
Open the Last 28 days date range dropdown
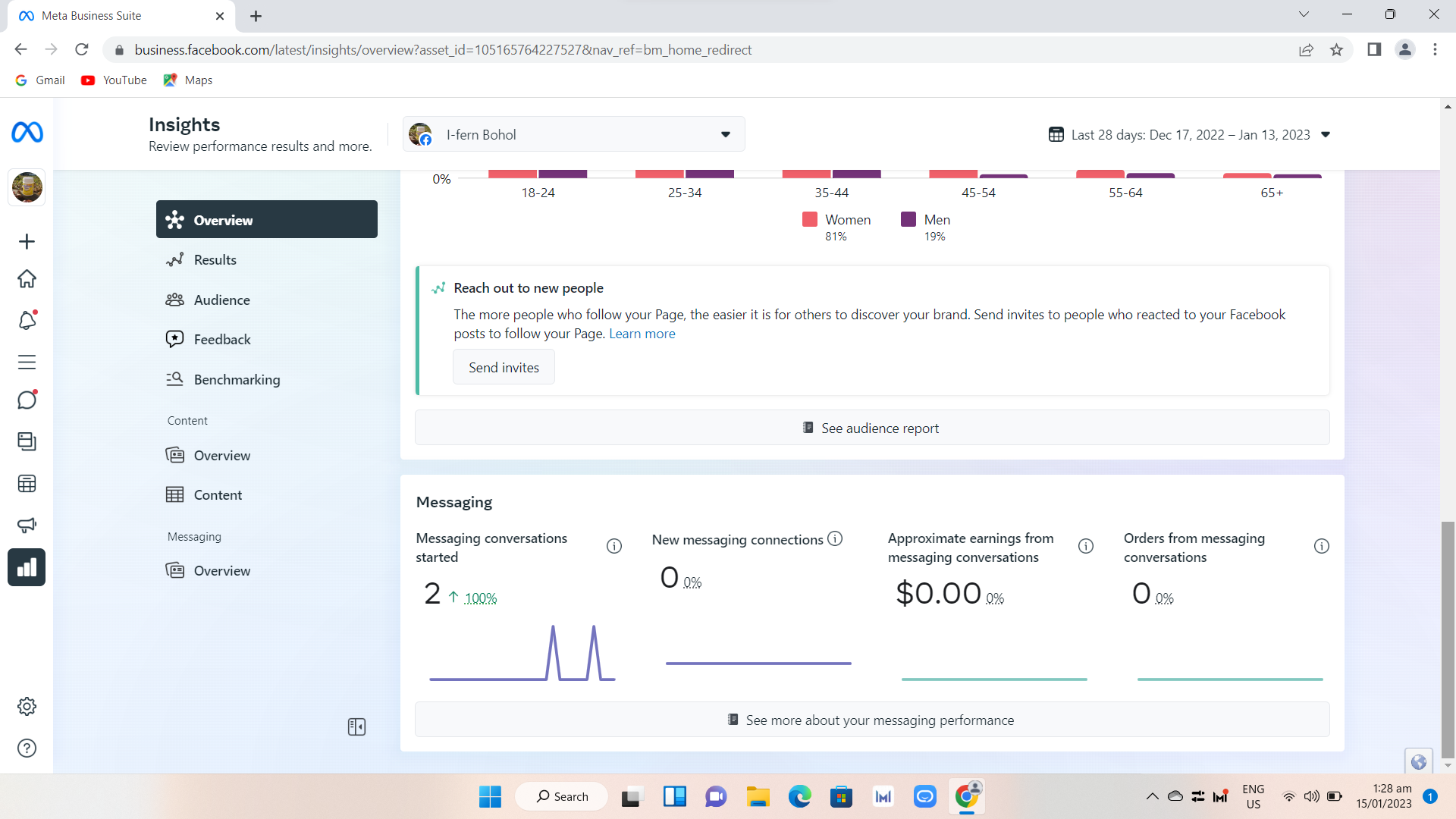click(x=1190, y=134)
